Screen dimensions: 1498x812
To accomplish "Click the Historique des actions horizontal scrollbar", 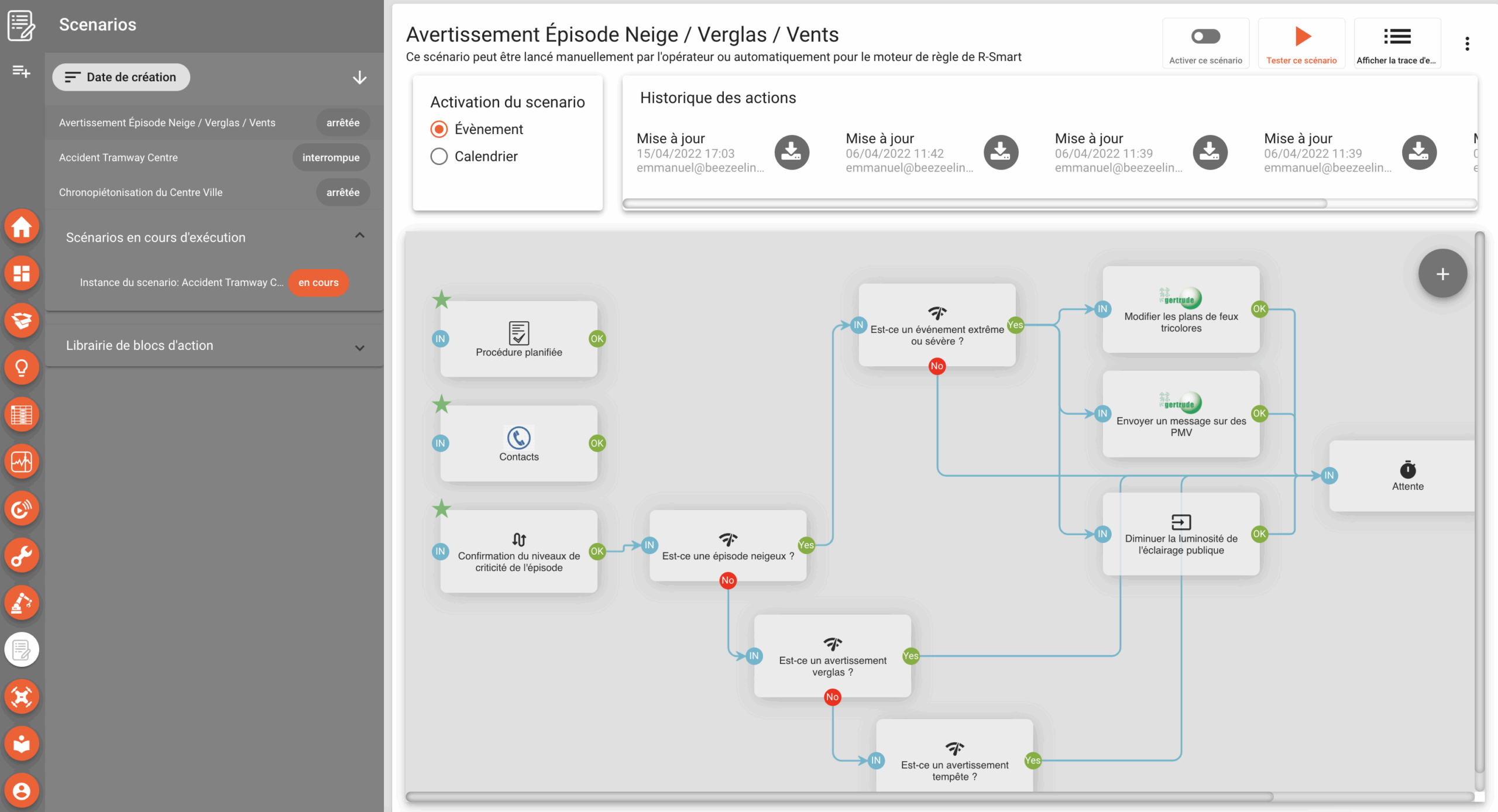I will coord(975,204).
